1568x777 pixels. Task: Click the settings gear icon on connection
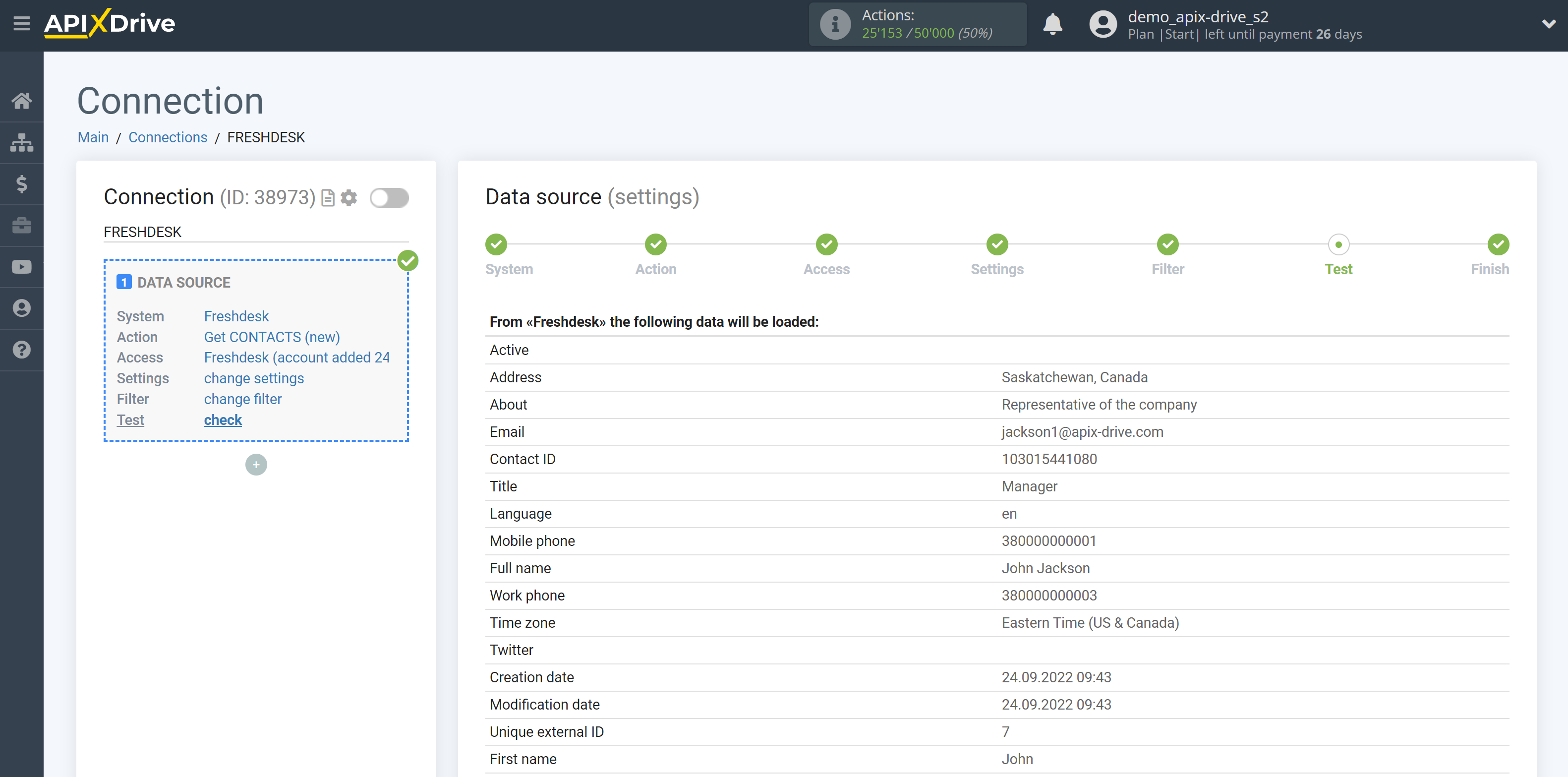point(349,197)
